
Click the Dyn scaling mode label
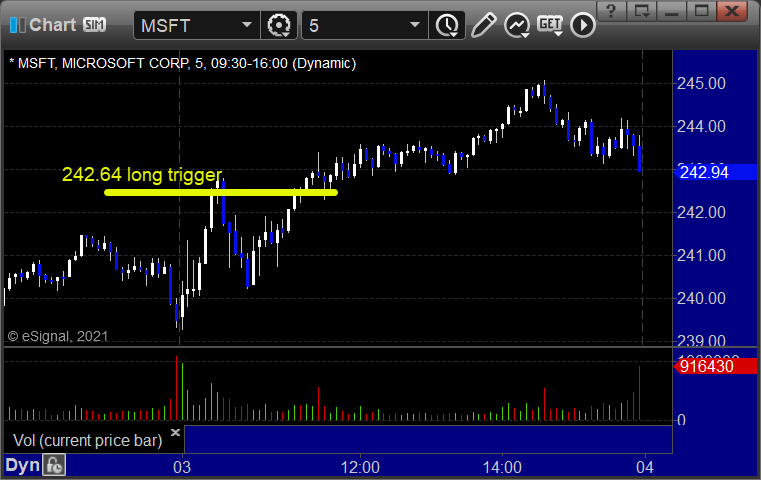22,465
